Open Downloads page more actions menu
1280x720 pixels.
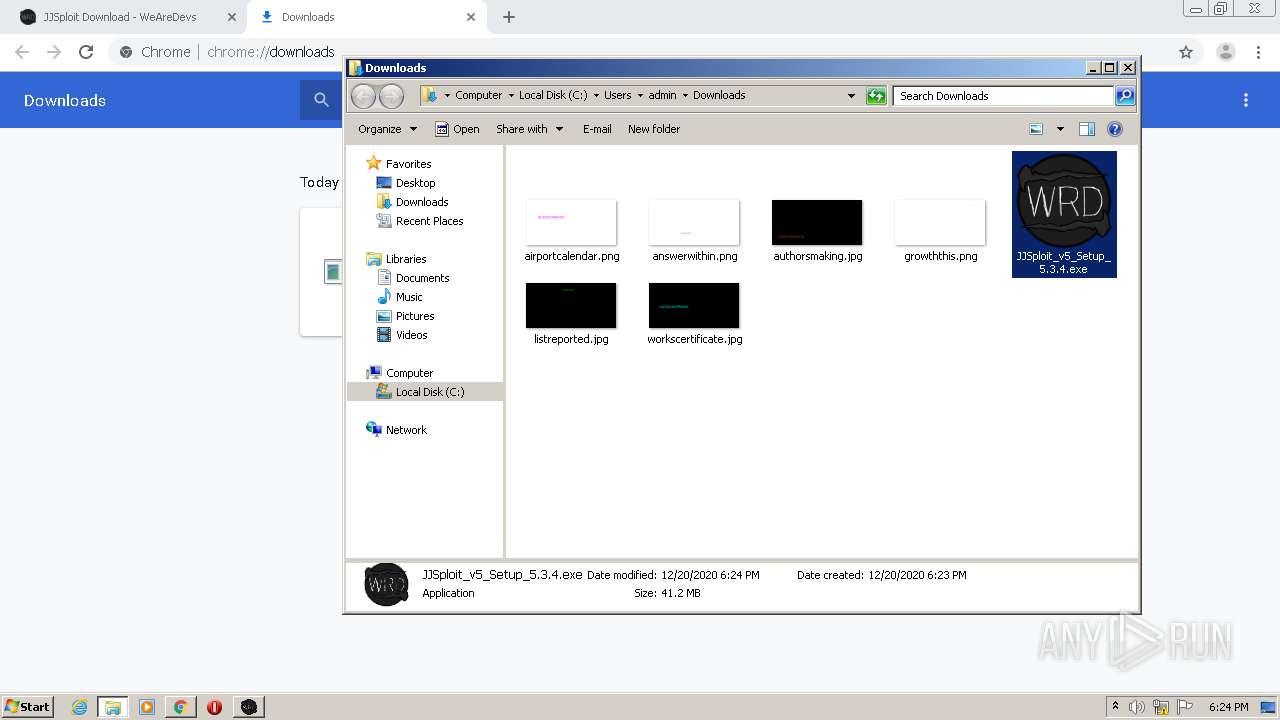click(x=1246, y=100)
